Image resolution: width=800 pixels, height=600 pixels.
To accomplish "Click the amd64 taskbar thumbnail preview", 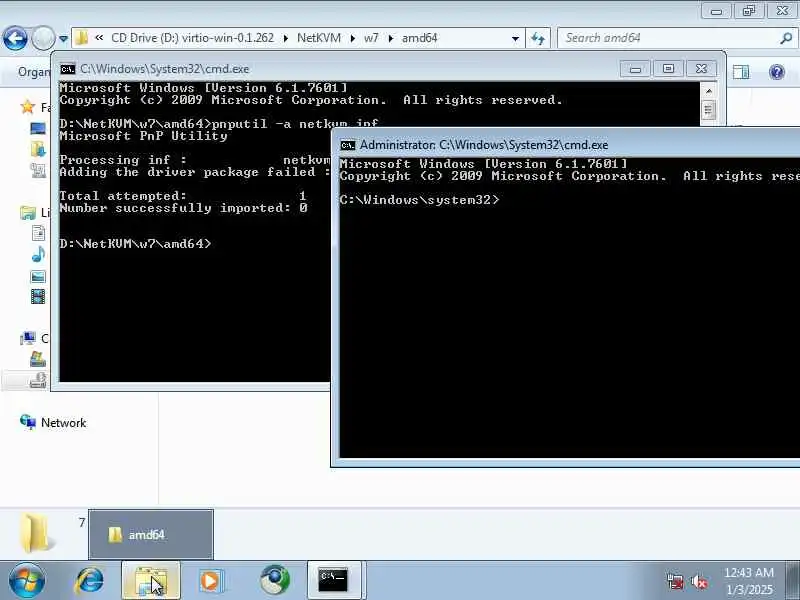I will [151, 535].
